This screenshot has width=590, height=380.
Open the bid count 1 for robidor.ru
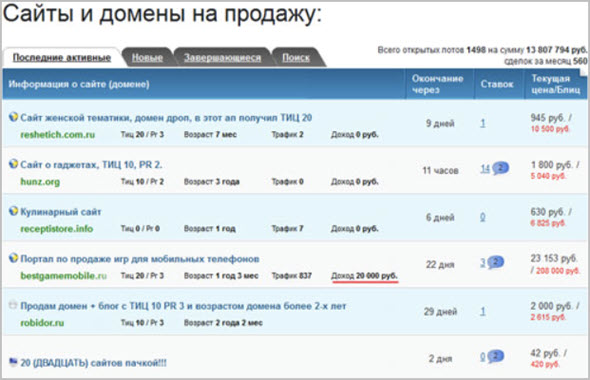(483, 311)
